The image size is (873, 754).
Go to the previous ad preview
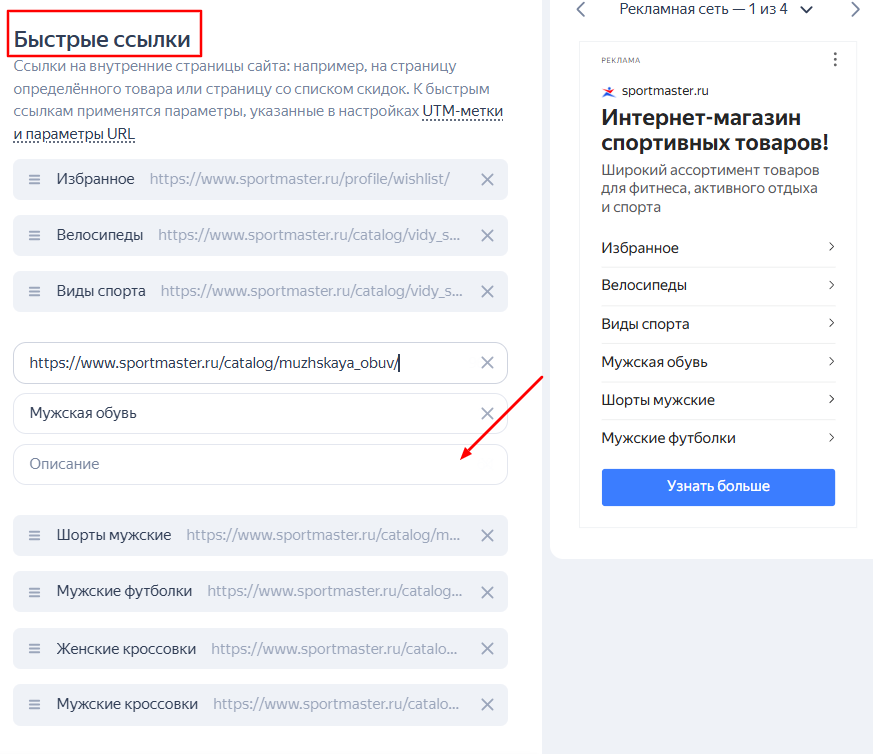(581, 9)
